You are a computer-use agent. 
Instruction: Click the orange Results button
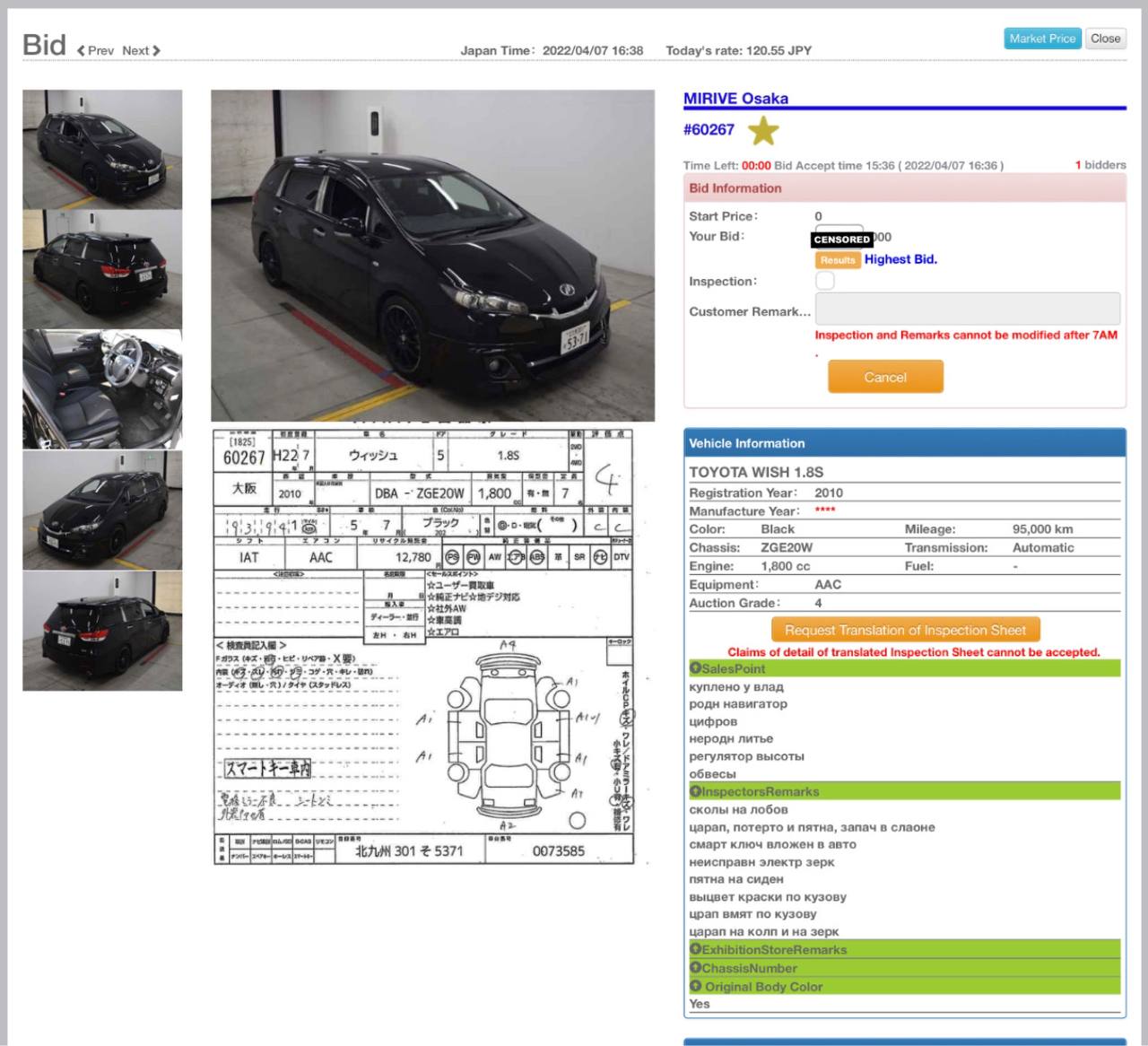click(x=838, y=260)
